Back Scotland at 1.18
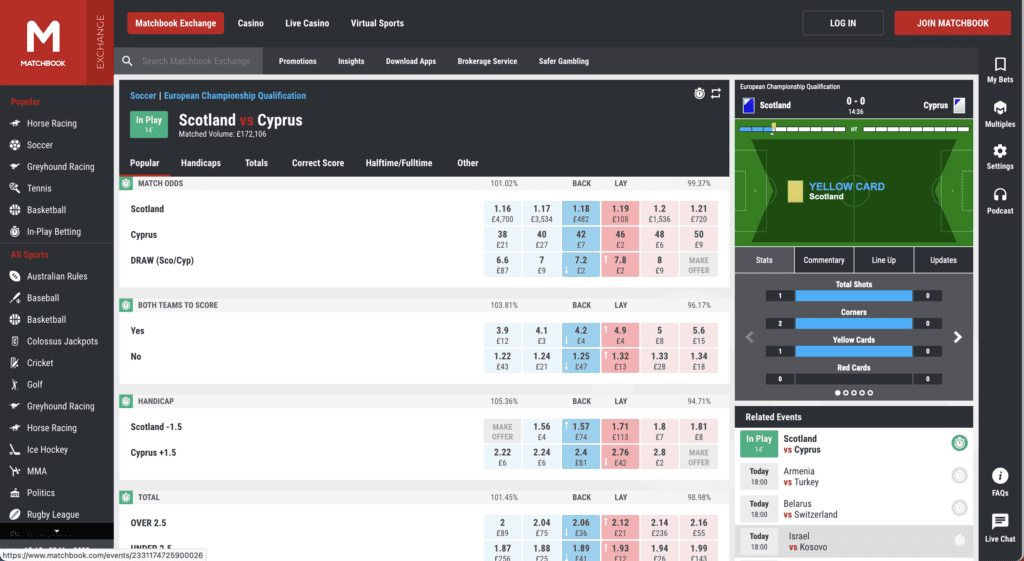Screen dimensions: 1024x561 [x=581, y=214]
